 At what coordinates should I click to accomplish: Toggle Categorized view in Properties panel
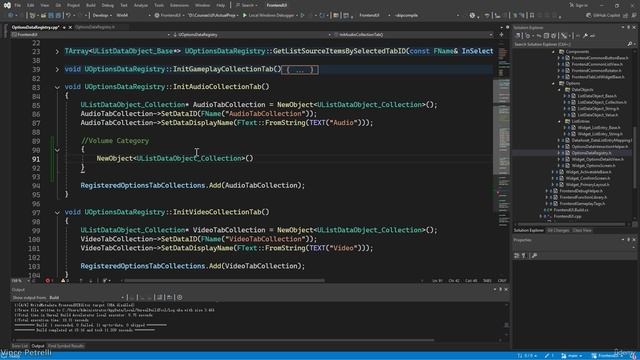coord(517,256)
